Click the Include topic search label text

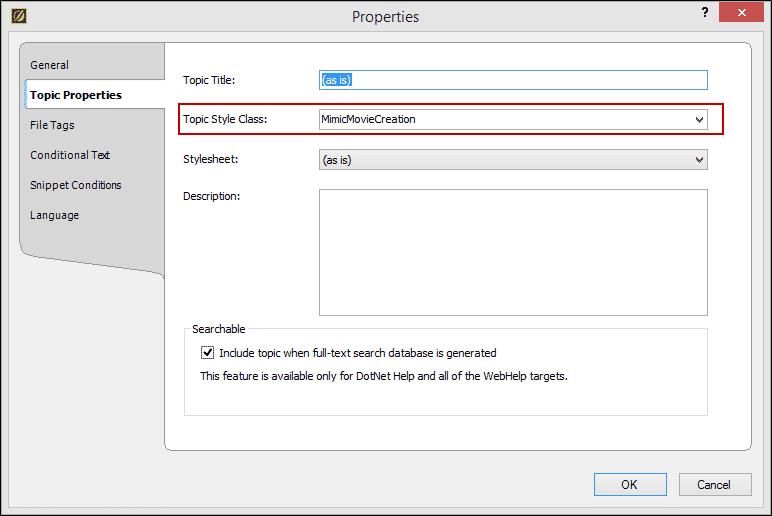(357, 353)
